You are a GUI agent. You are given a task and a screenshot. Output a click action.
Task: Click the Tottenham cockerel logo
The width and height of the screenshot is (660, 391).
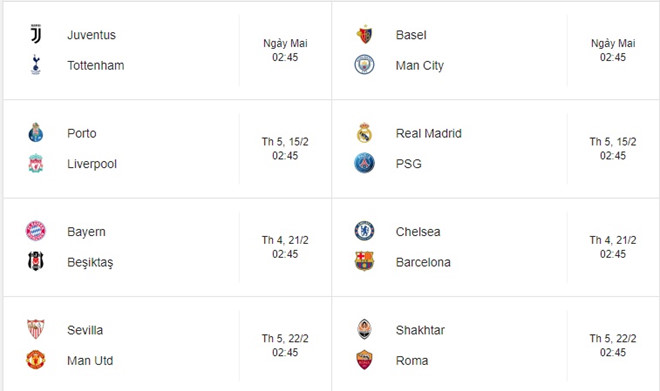tap(36, 65)
